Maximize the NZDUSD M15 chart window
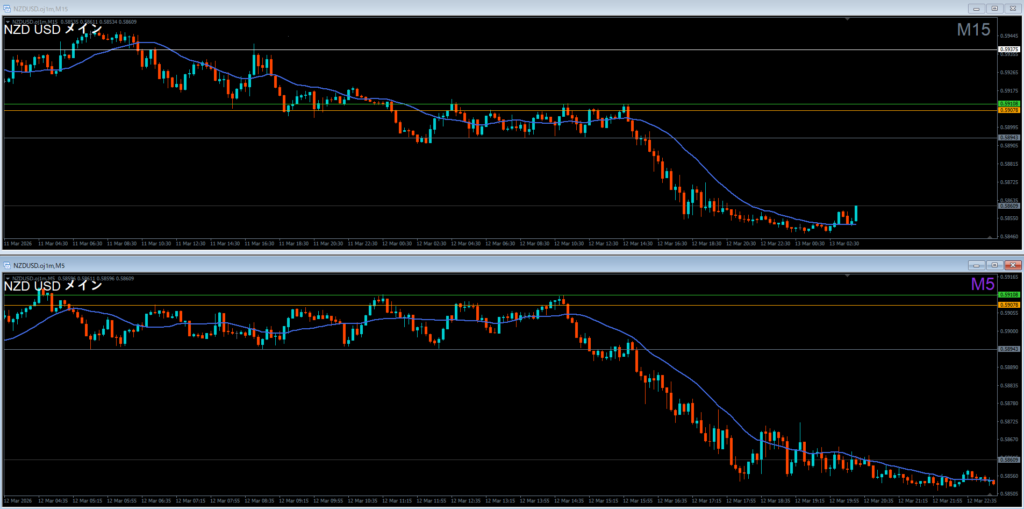1024x509 pixels. tap(995, 8)
